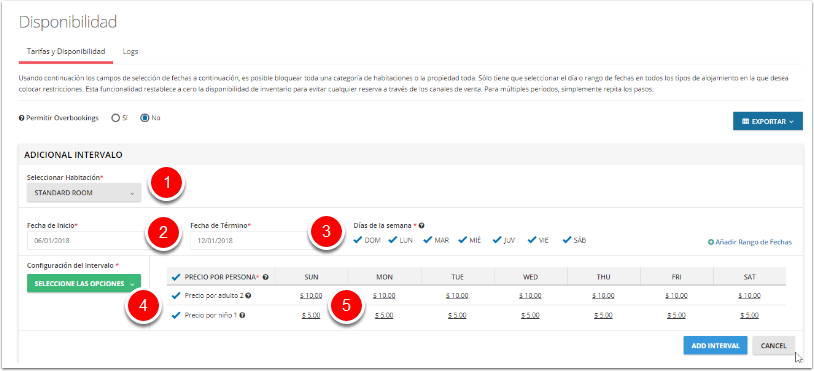The height and width of the screenshot is (371, 814).
Task: Click the Fecha de Inicio date field
Action: 88,241
